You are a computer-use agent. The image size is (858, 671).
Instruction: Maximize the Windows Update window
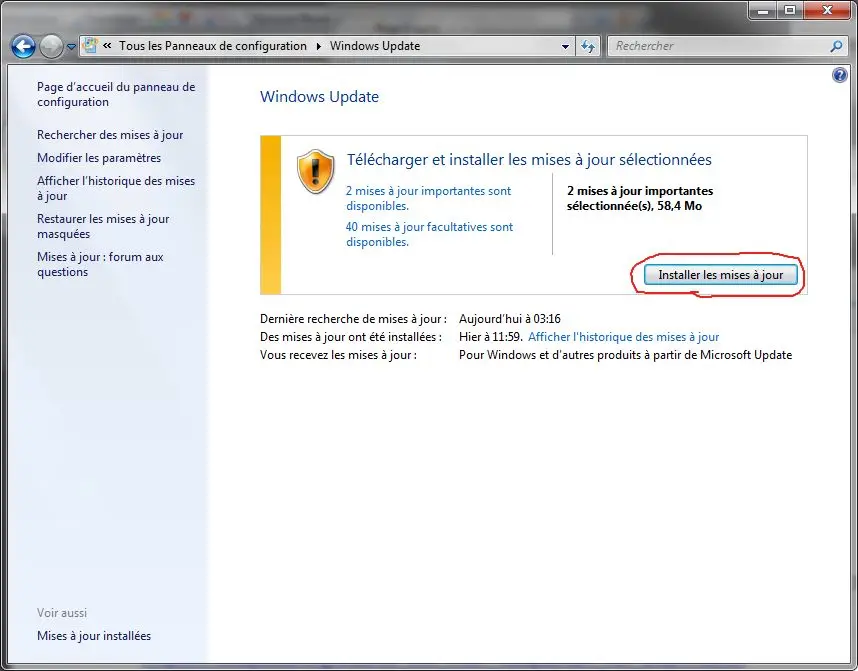pyautogui.click(x=790, y=10)
